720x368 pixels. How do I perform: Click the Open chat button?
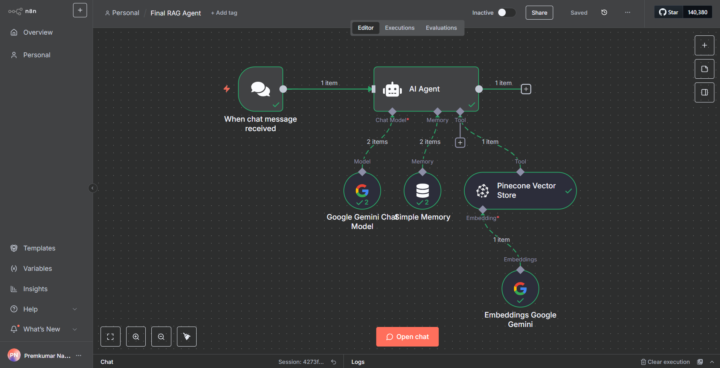(x=407, y=337)
